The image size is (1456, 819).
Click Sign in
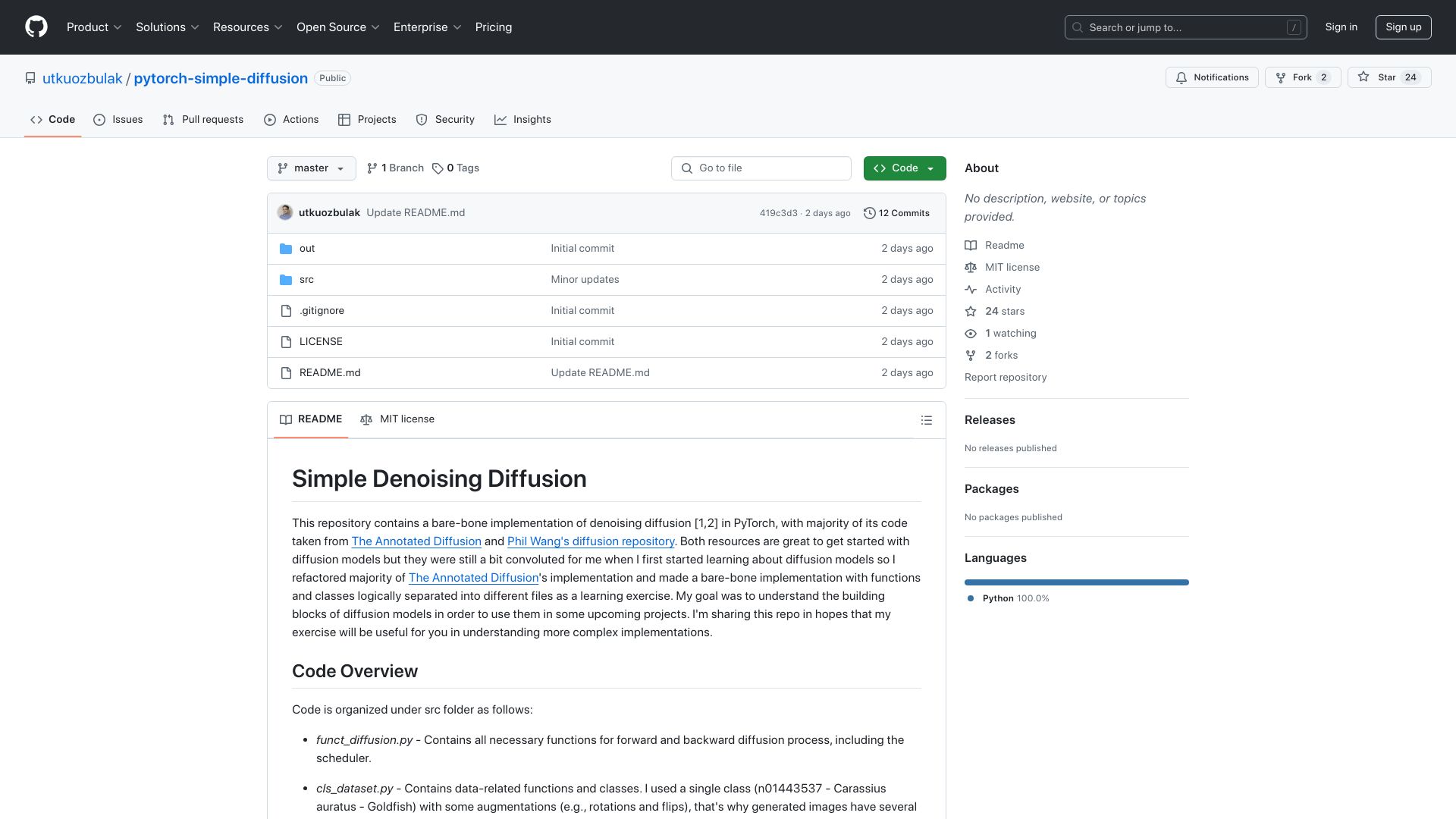pyautogui.click(x=1341, y=27)
